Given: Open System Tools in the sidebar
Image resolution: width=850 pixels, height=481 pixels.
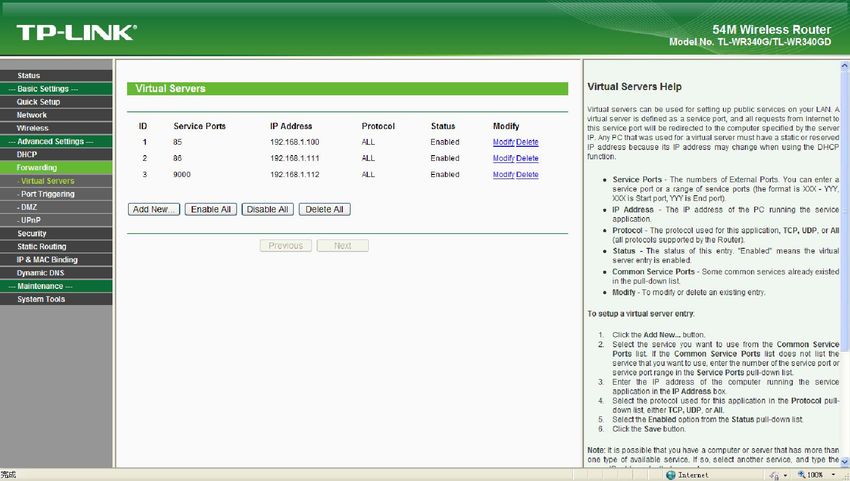Looking at the screenshot, I should [x=56, y=299].
